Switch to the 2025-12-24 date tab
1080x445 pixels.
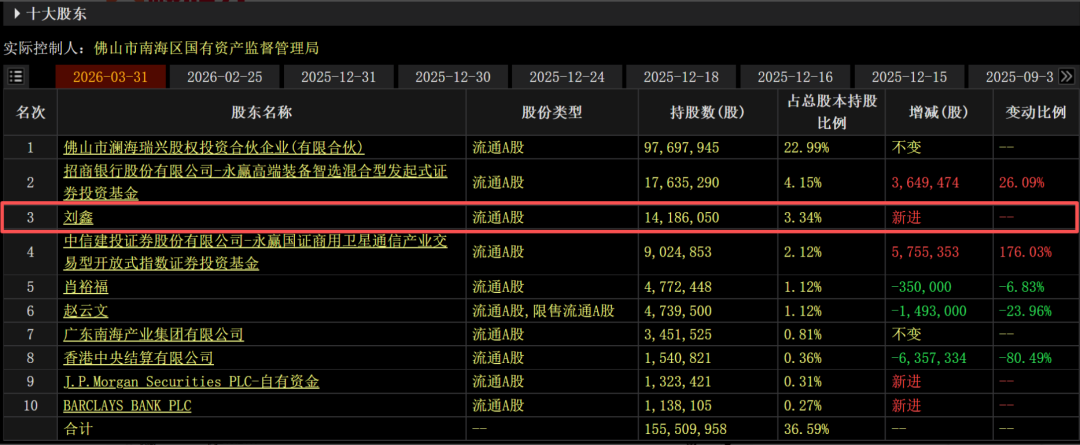567,77
